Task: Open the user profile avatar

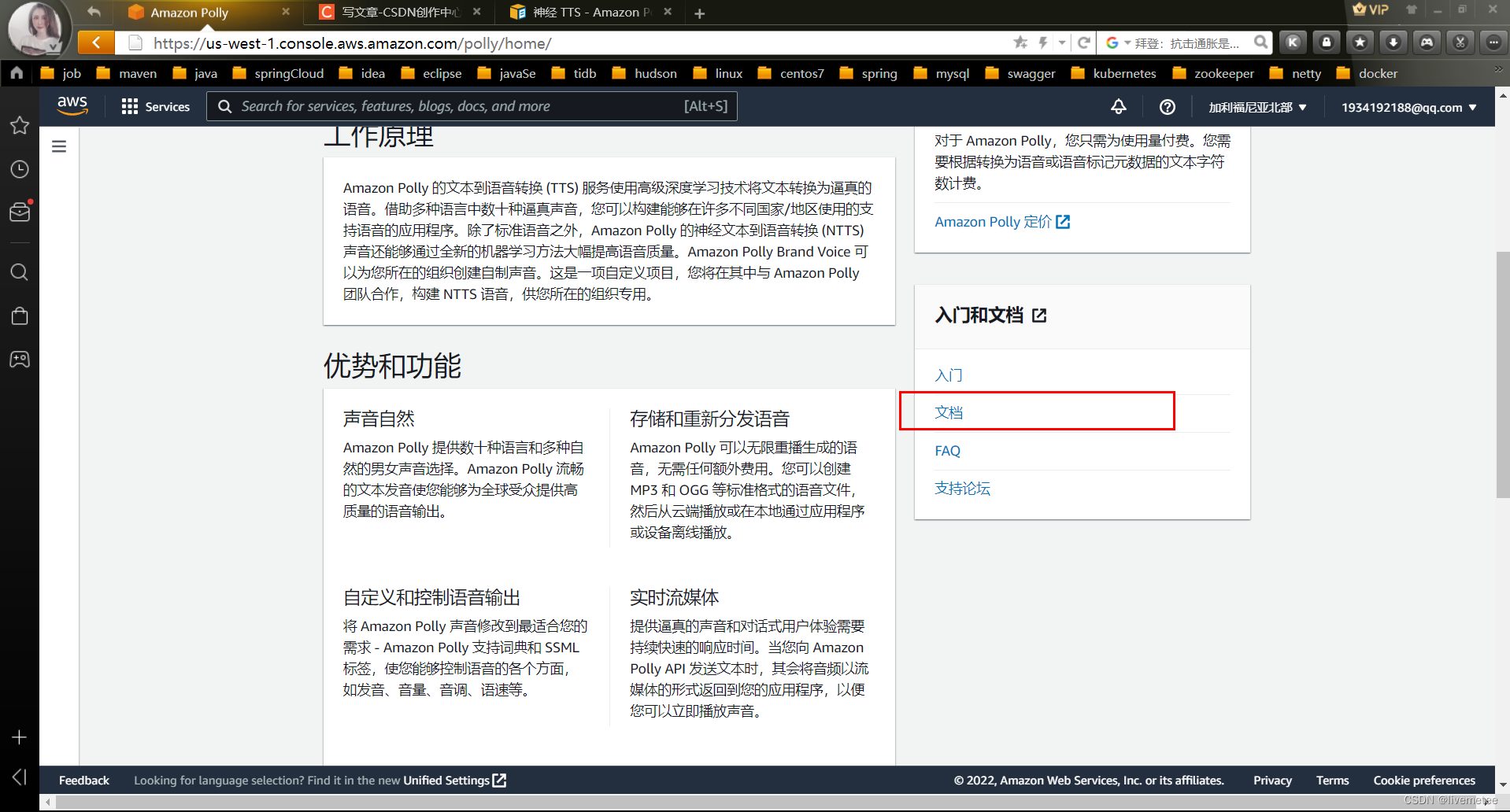Action: 36,28
